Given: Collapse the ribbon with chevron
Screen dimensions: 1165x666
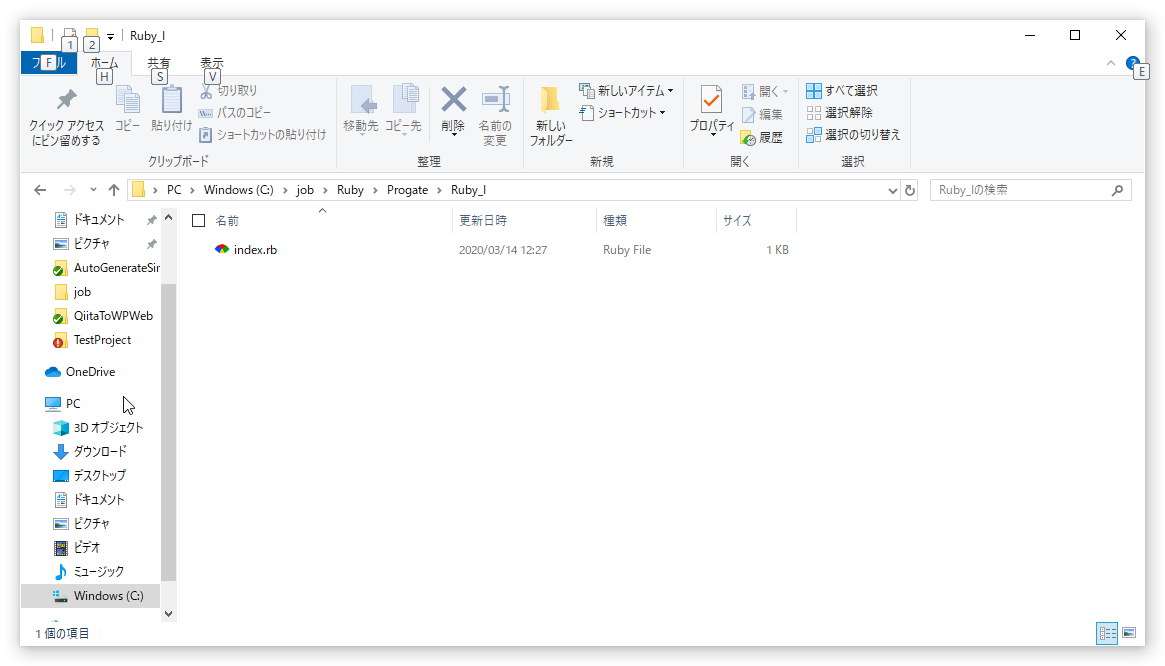Looking at the screenshot, I should pos(1111,63).
